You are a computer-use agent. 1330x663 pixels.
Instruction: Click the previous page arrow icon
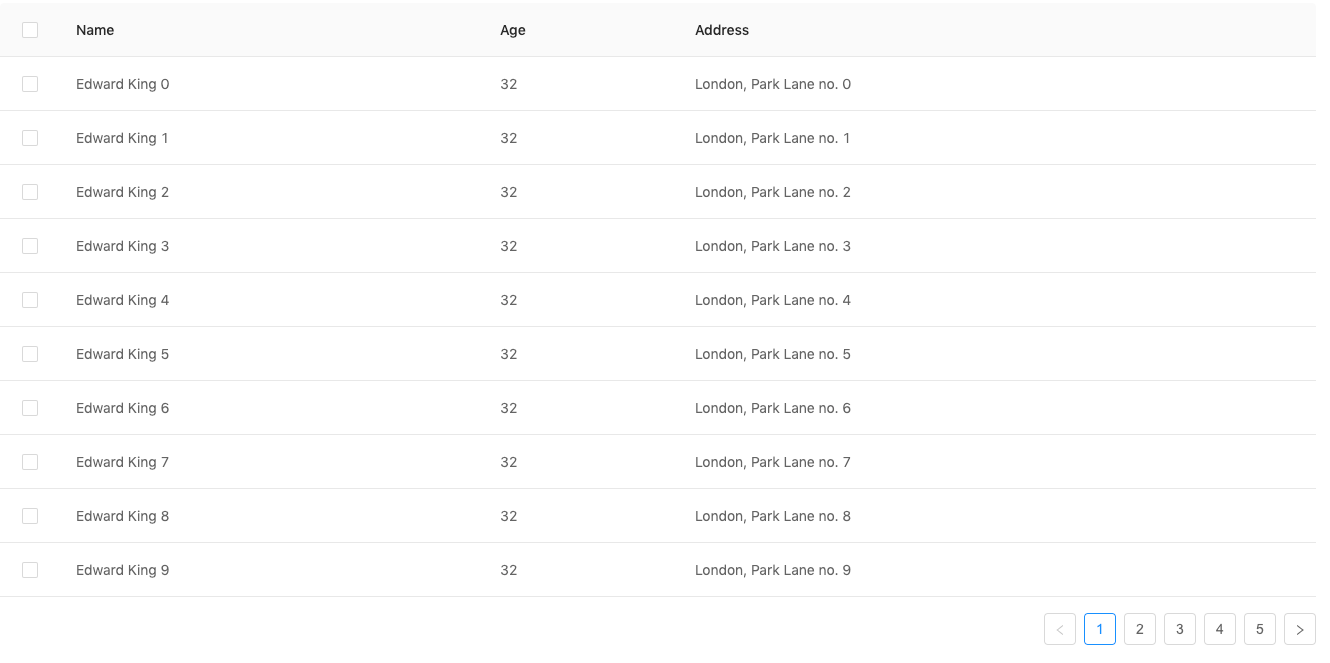[1059, 629]
